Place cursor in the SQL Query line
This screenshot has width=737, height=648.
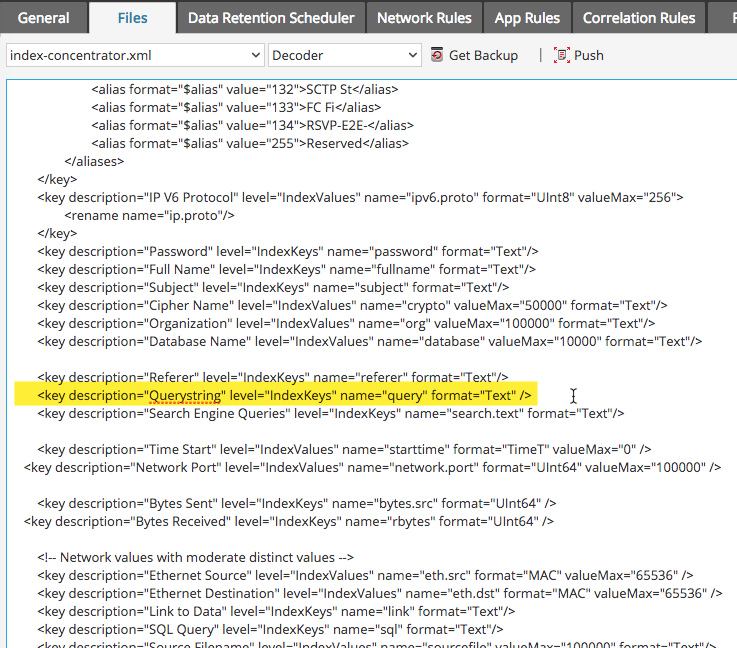(x=270, y=629)
